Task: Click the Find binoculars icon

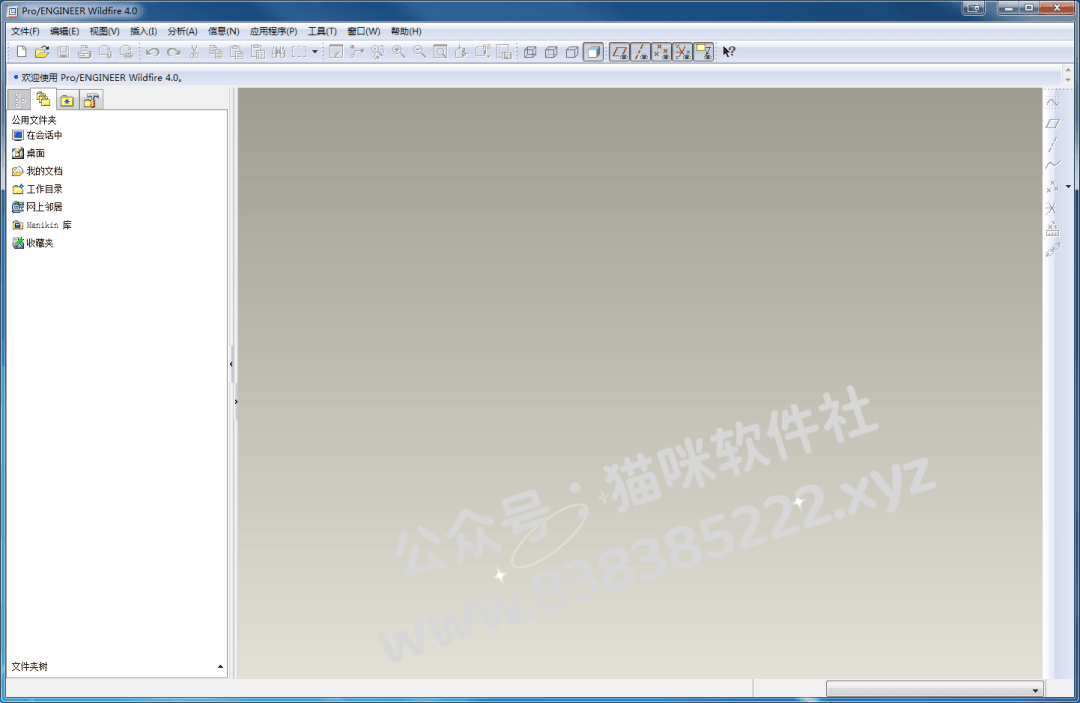Action: [278, 52]
